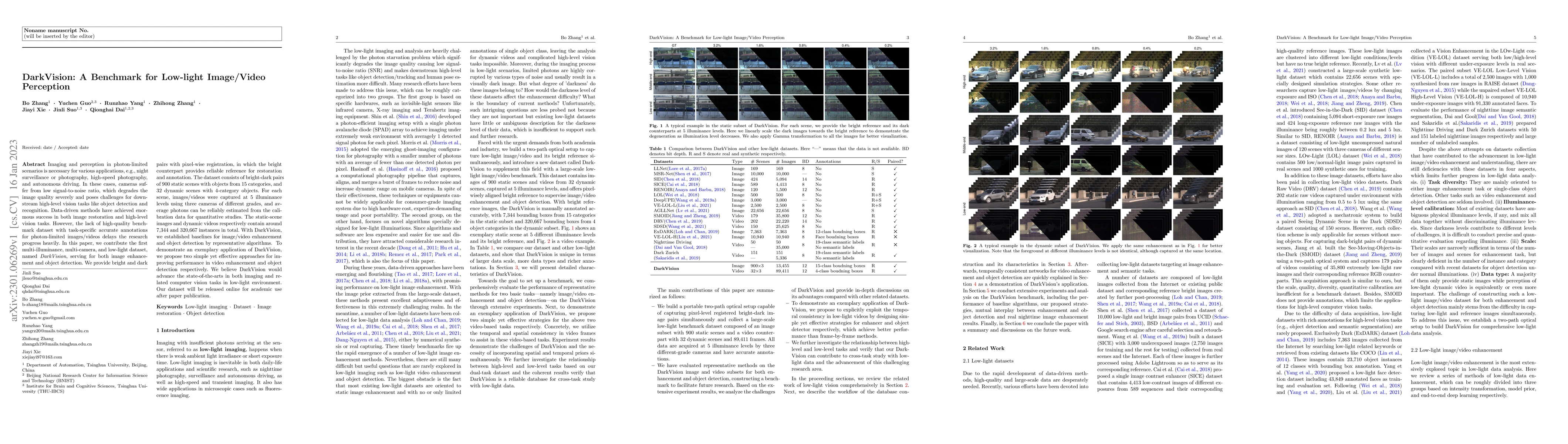Click the Lore et al., 2017a citation in Table 1
The width and height of the screenshot is (1568, 444).
[687, 169]
